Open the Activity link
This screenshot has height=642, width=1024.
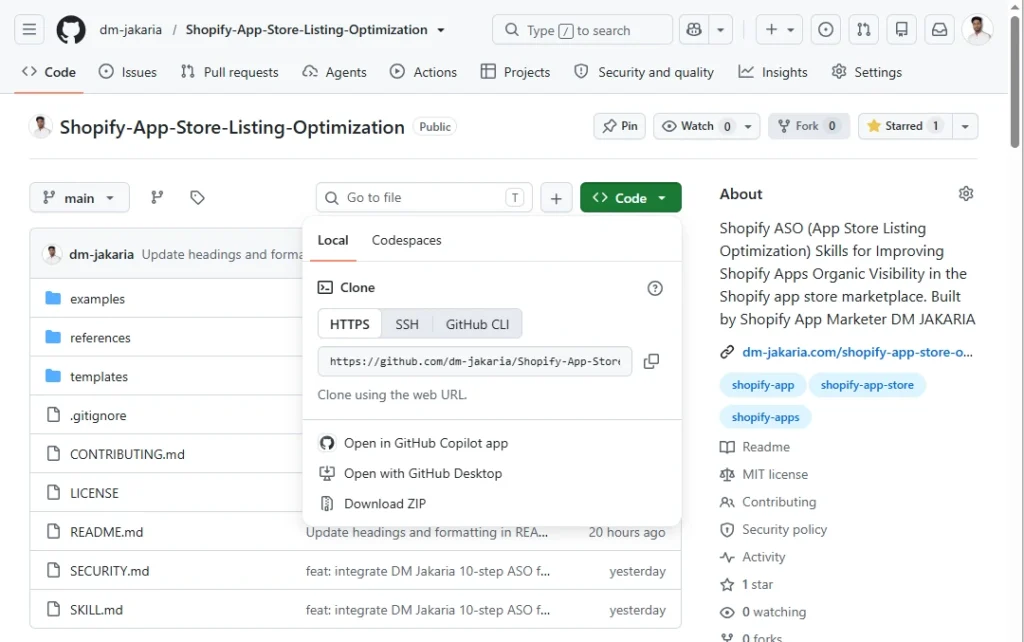coord(752,556)
